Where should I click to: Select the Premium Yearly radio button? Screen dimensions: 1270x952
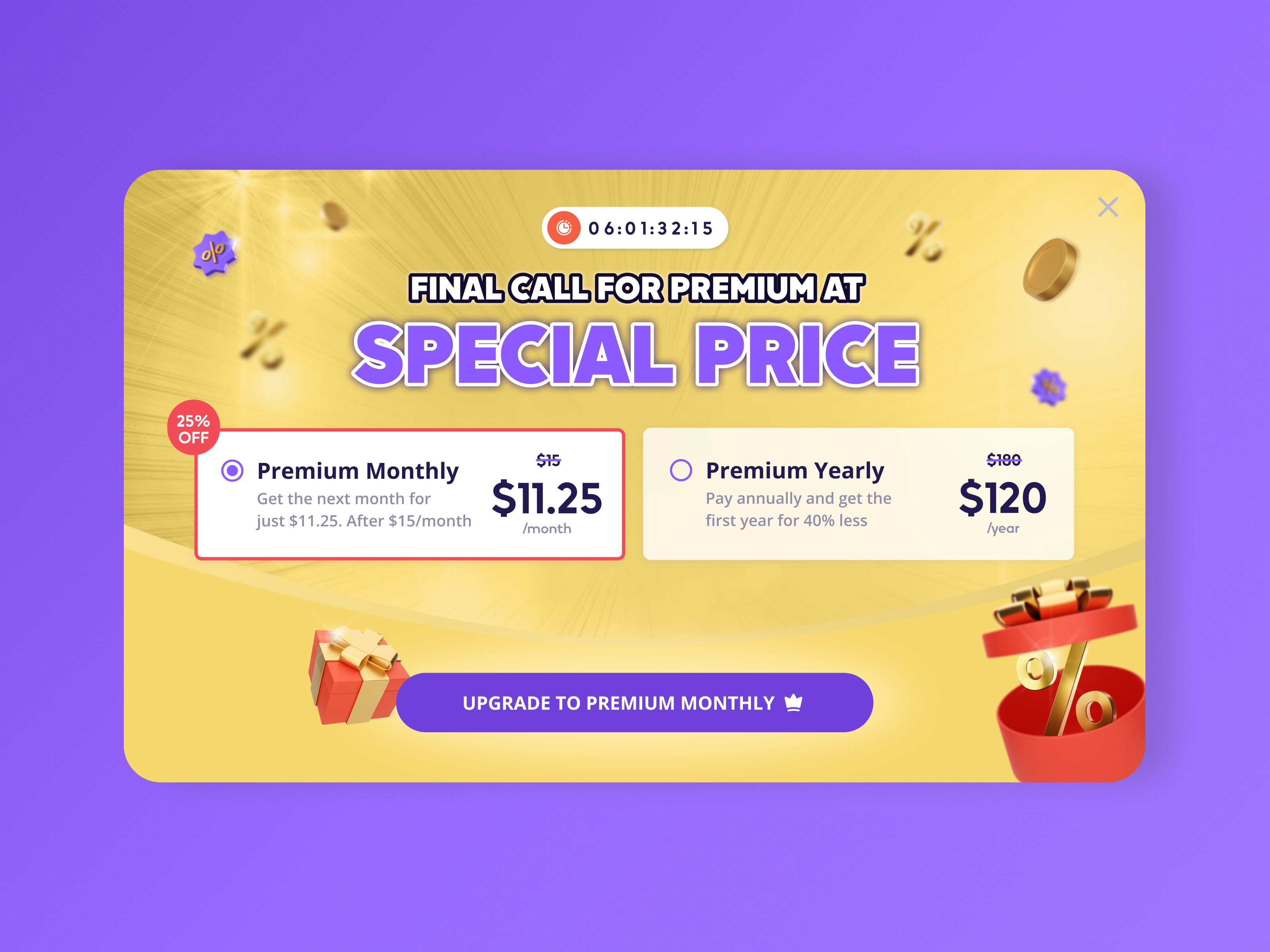point(682,471)
